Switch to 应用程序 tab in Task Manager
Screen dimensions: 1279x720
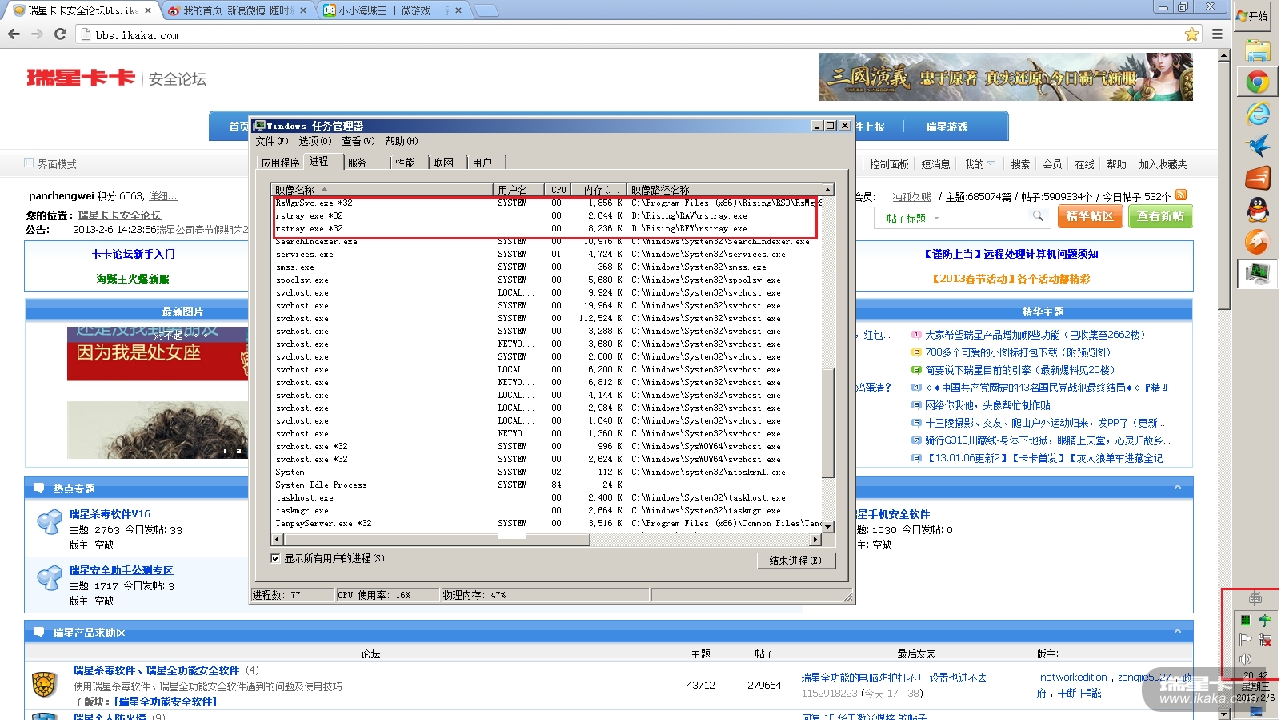tap(280, 162)
